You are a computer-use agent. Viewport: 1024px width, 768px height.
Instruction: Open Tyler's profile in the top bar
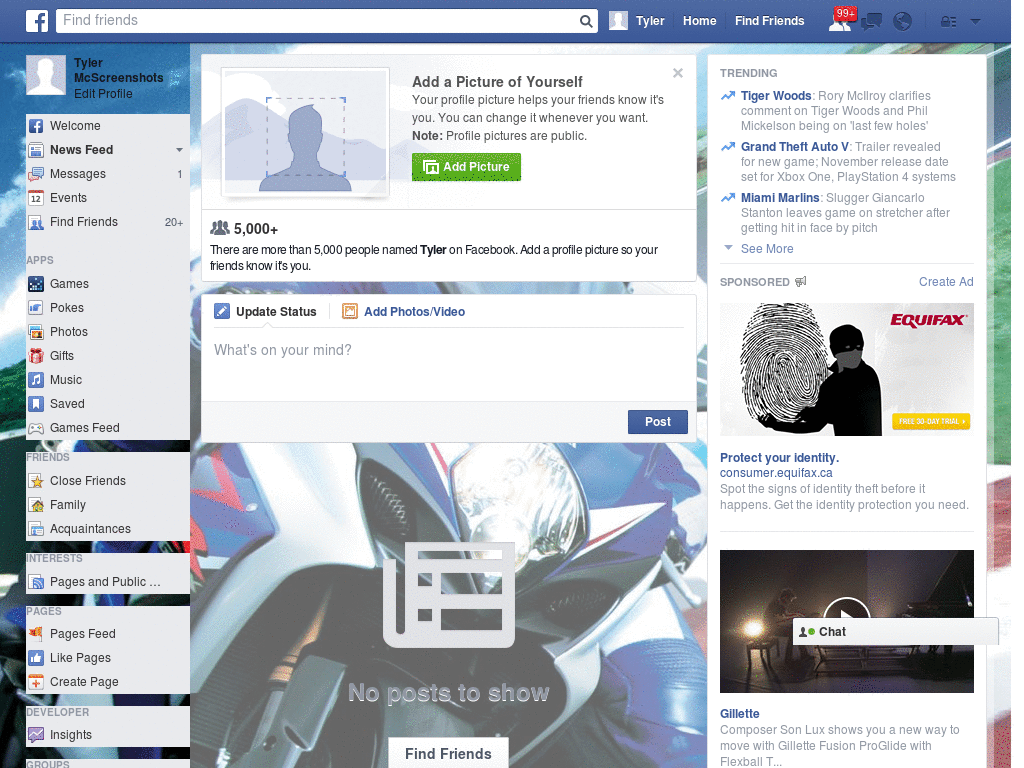pyautogui.click(x=637, y=21)
